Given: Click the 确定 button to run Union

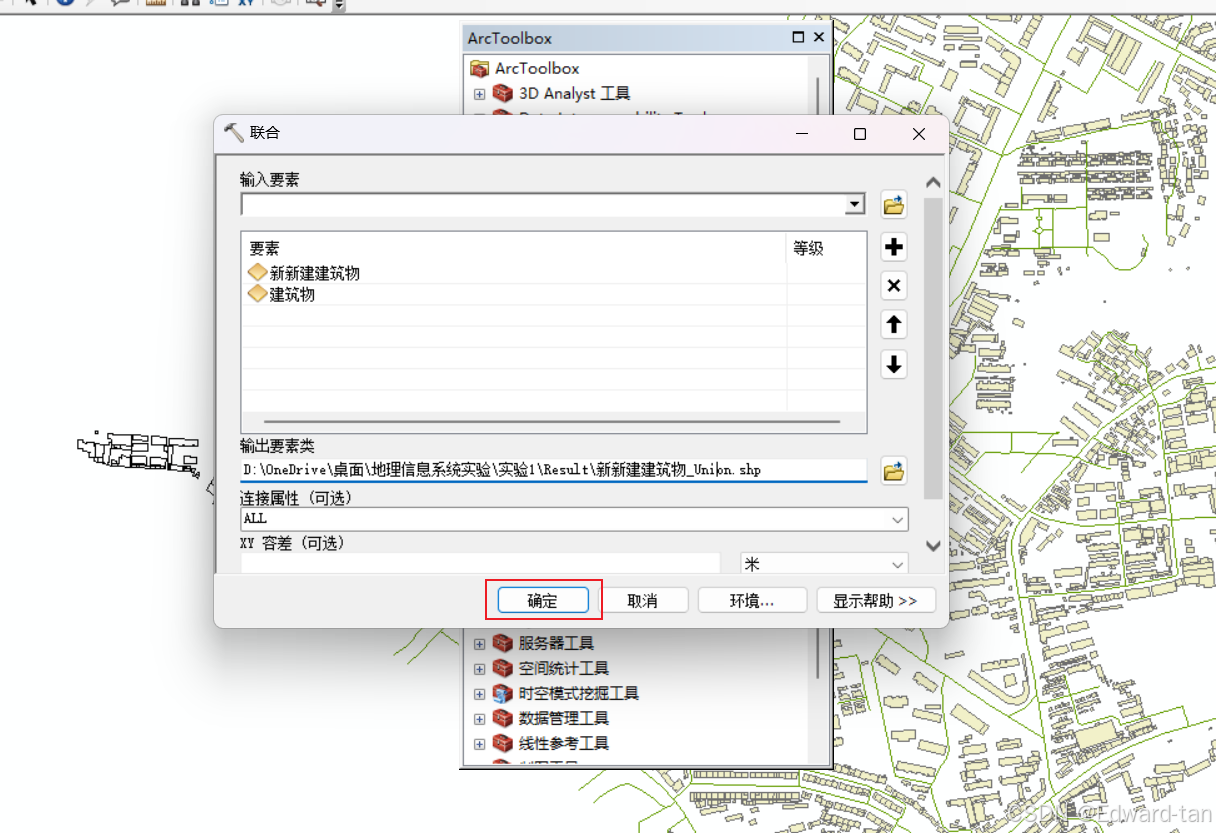Looking at the screenshot, I should [x=541, y=600].
